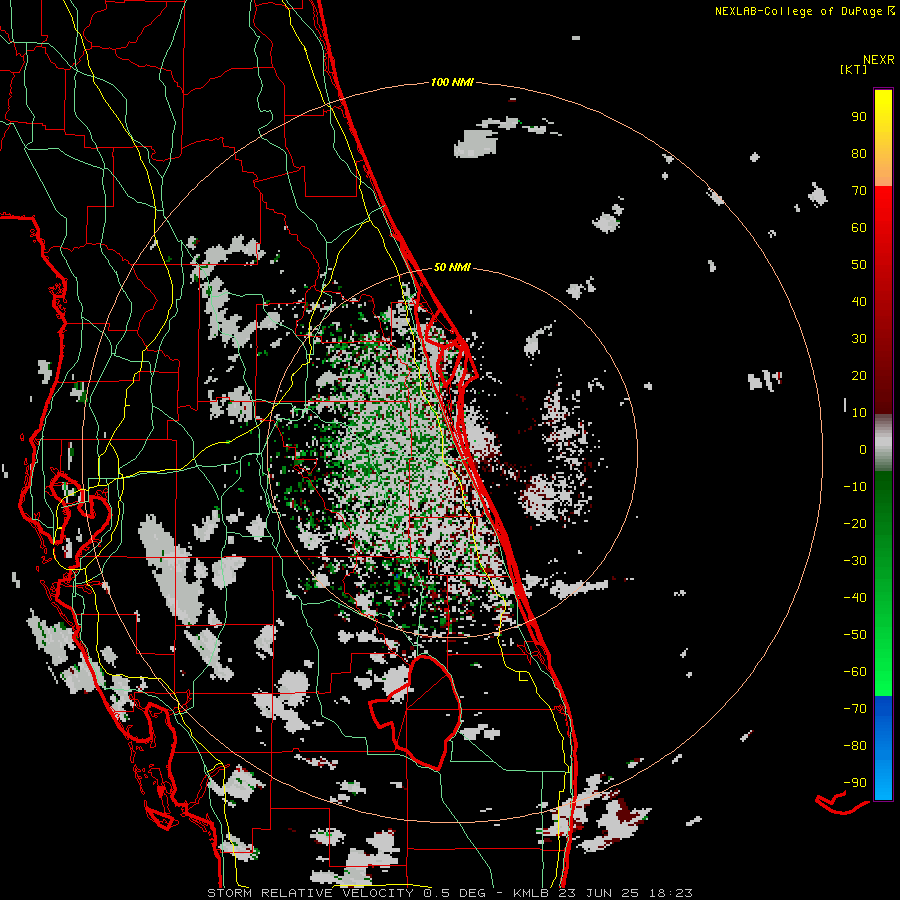
Task: Select the positive 80 value on velocity scale
Action: click(x=859, y=154)
